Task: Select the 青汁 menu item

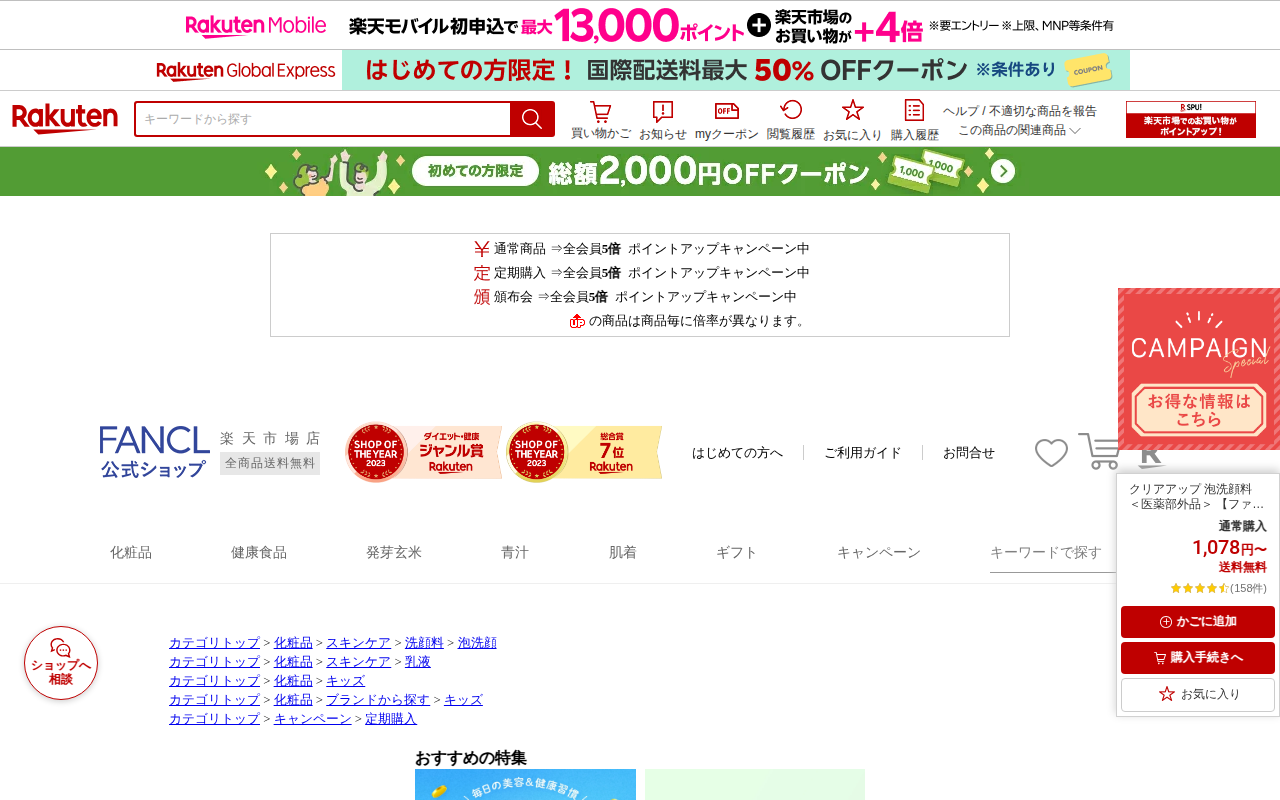Action: [x=515, y=552]
